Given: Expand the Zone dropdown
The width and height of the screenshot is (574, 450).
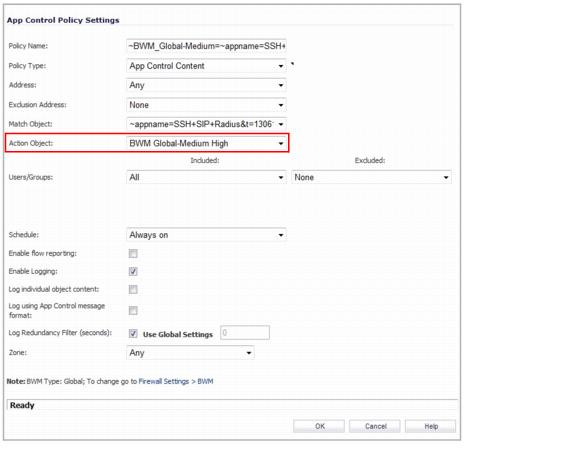Looking at the screenshot, I should [x=190, y=353].
